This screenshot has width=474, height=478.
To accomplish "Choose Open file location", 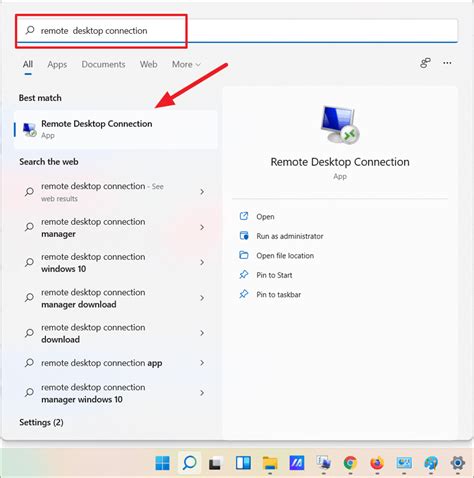I will point(285,256).
